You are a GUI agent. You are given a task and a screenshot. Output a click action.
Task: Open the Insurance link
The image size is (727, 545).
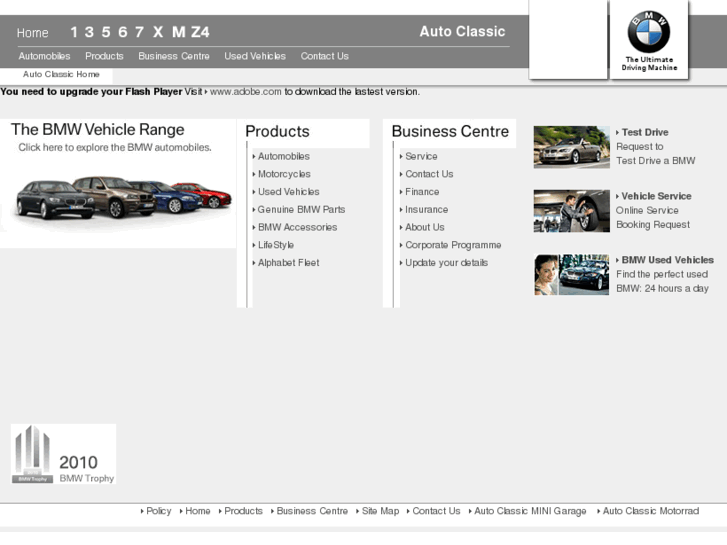tap(427, 210)
